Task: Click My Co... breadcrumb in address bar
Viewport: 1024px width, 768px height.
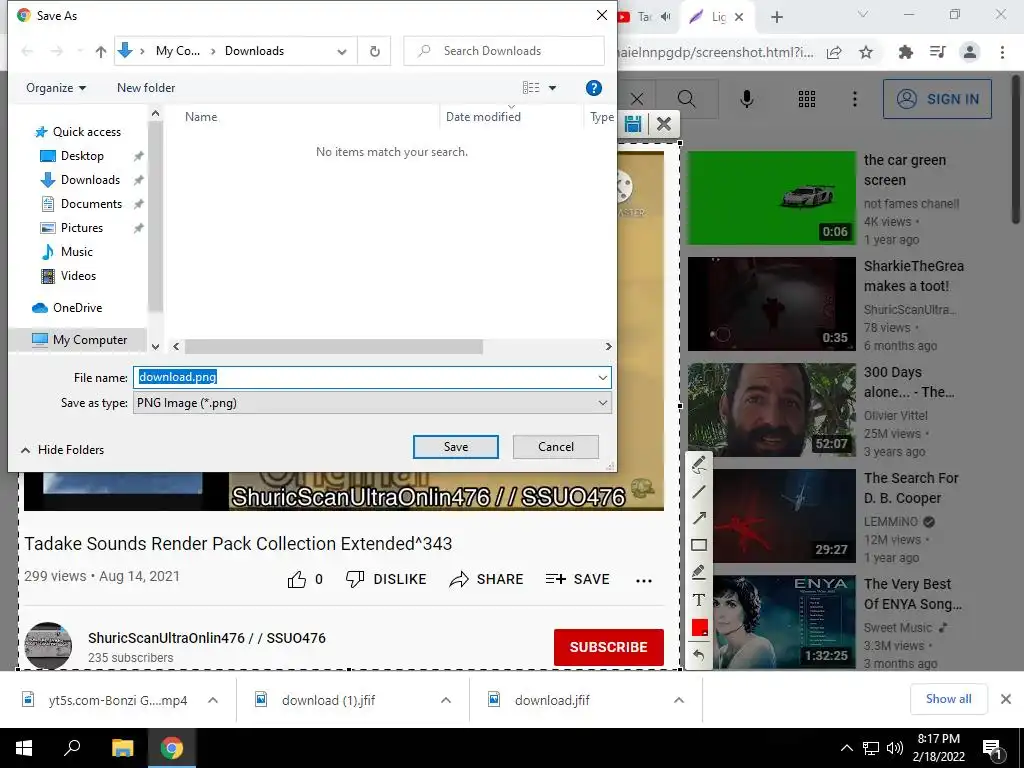Action: 178,51
